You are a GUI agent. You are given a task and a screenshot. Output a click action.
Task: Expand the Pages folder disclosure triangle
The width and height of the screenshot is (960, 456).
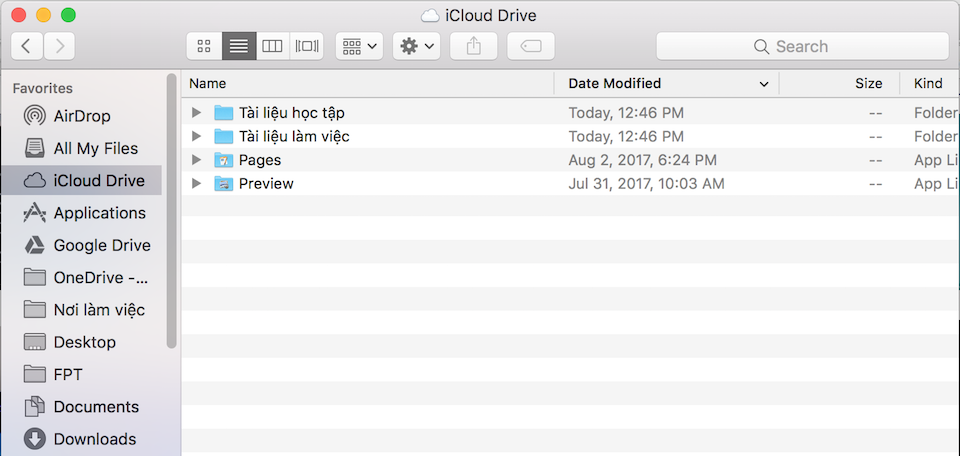click(196, 160)
